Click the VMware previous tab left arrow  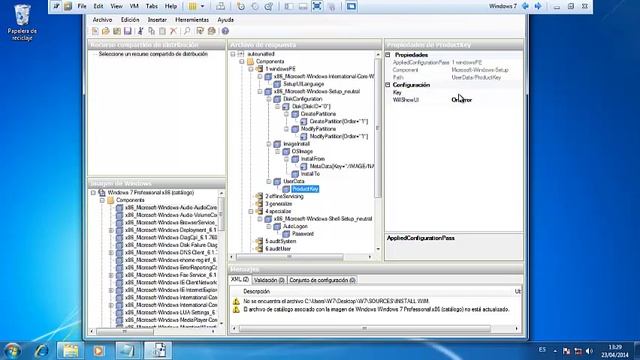(526, 6)
